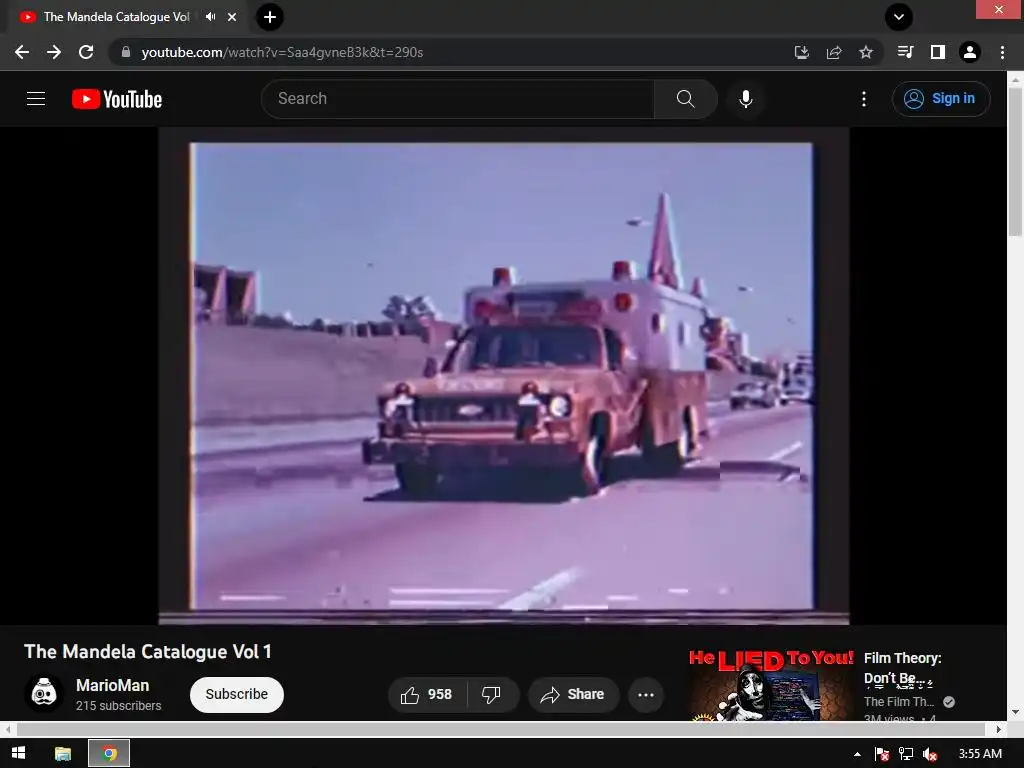Open Chrome three-dot menu

1002,52
